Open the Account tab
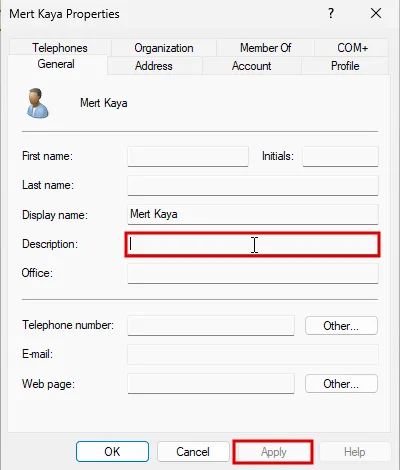 252,66
